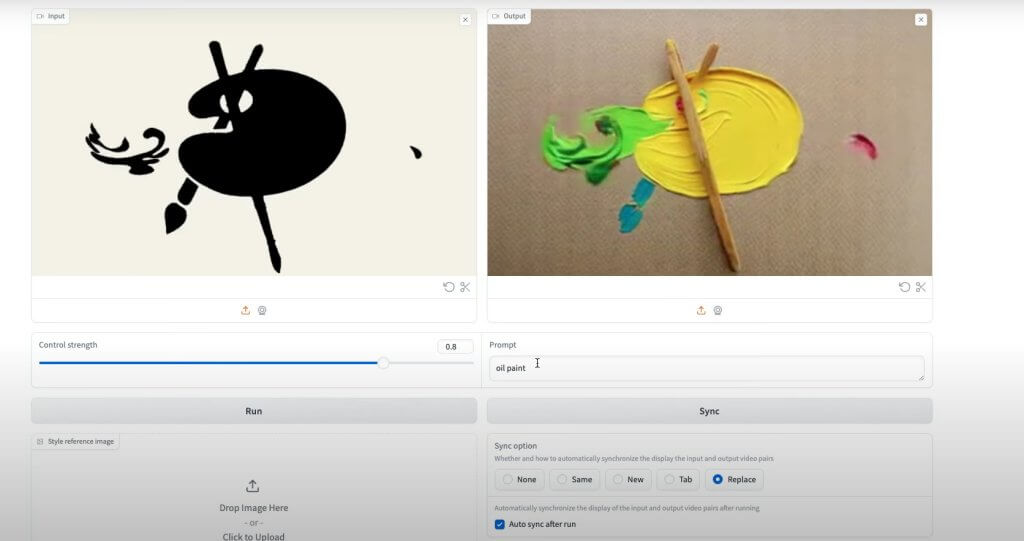Pick the Tab sync option

pos(677,480)
